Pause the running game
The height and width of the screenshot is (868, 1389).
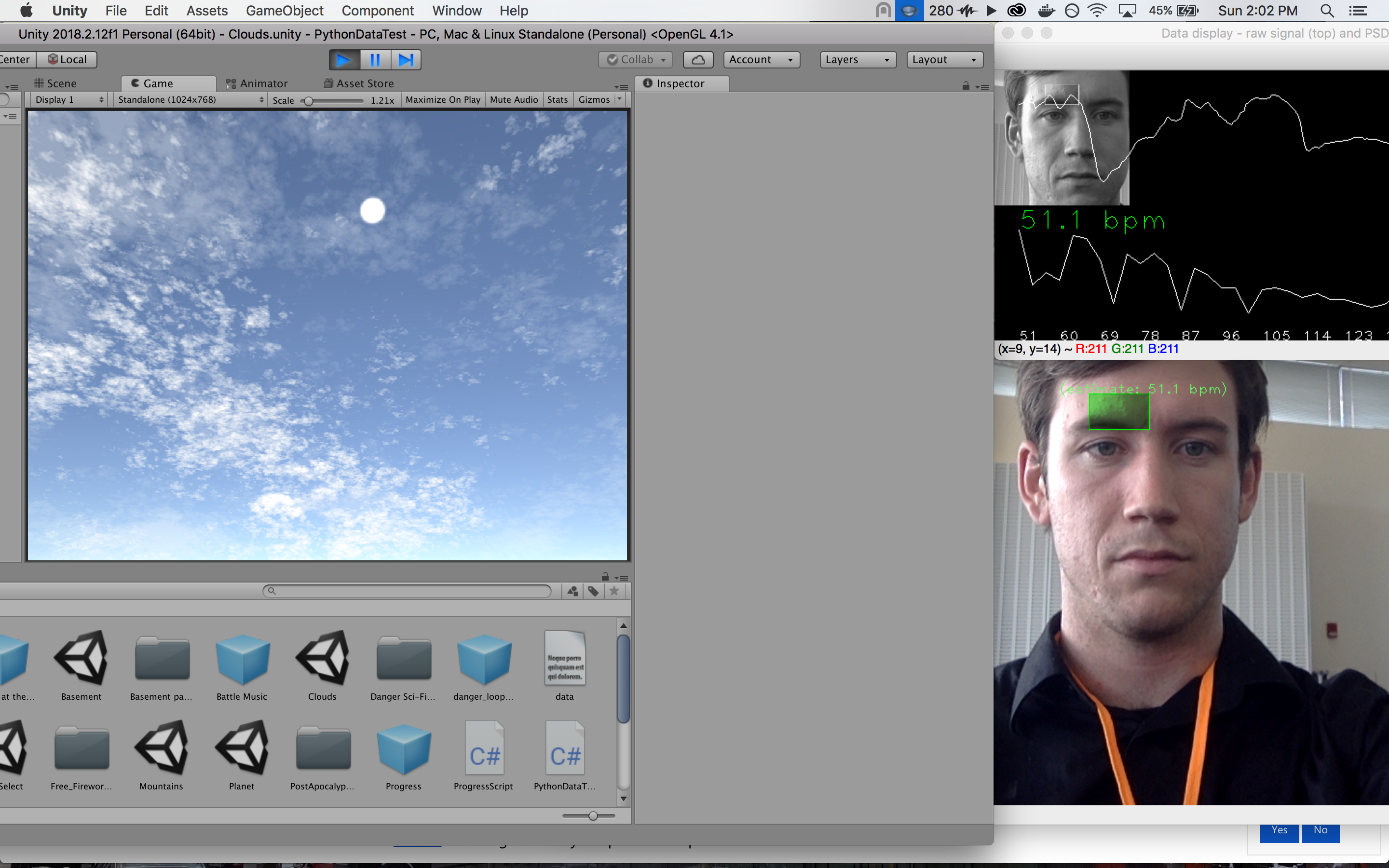point(375,60)
